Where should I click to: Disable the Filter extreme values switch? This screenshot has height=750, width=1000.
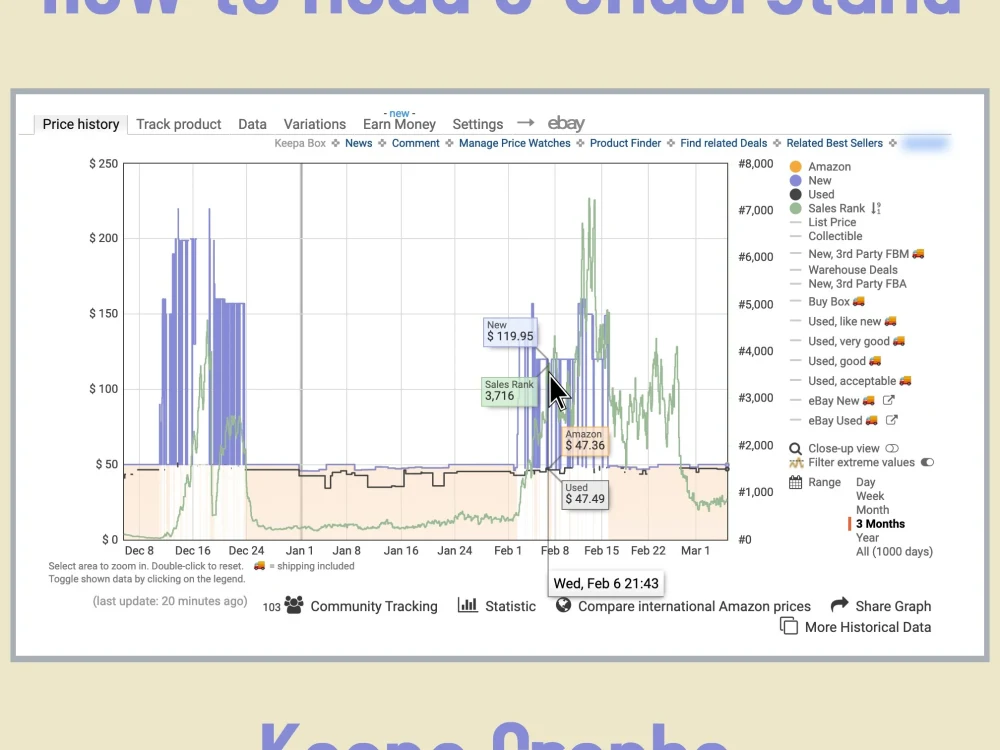pos(927,462)
